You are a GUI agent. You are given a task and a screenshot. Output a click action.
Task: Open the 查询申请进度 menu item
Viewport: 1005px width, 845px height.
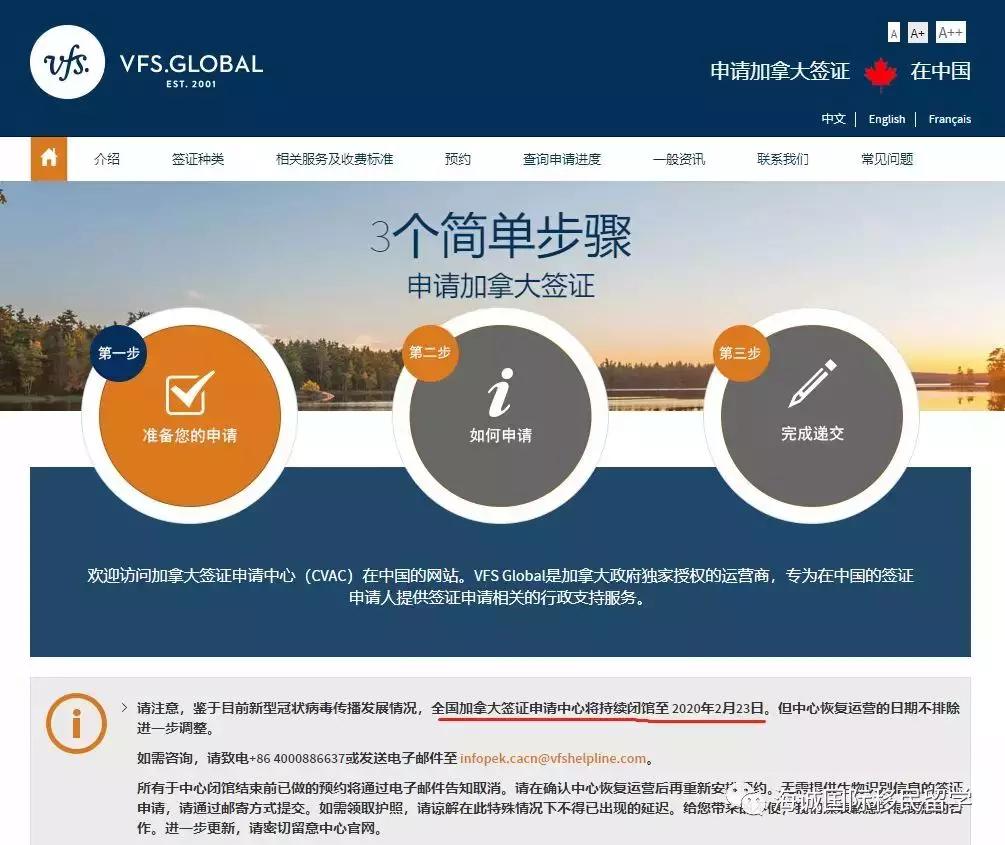[x=561, y=159]
